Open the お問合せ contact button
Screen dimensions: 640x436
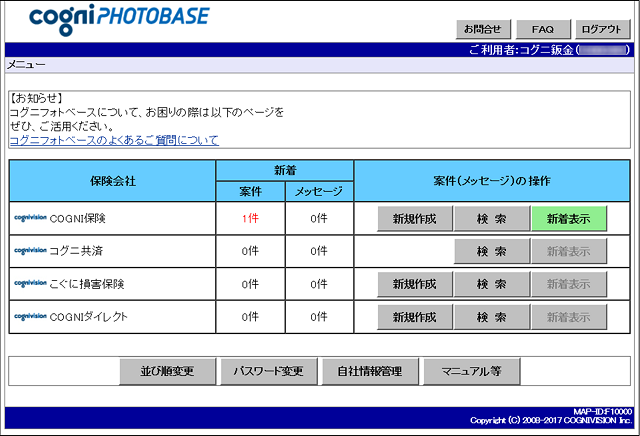(483, 29)
